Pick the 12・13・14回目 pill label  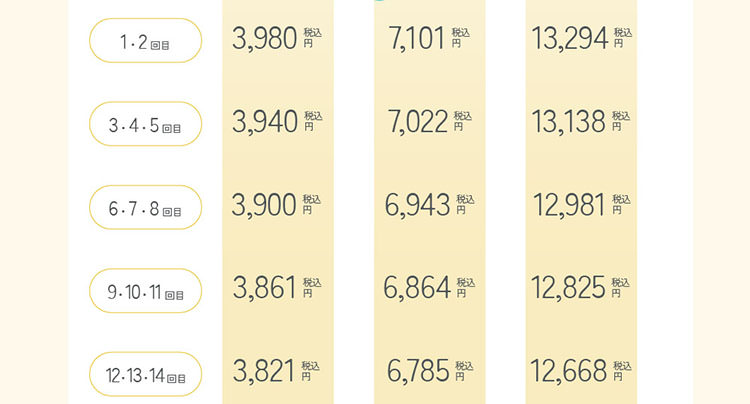coord(146,375)
